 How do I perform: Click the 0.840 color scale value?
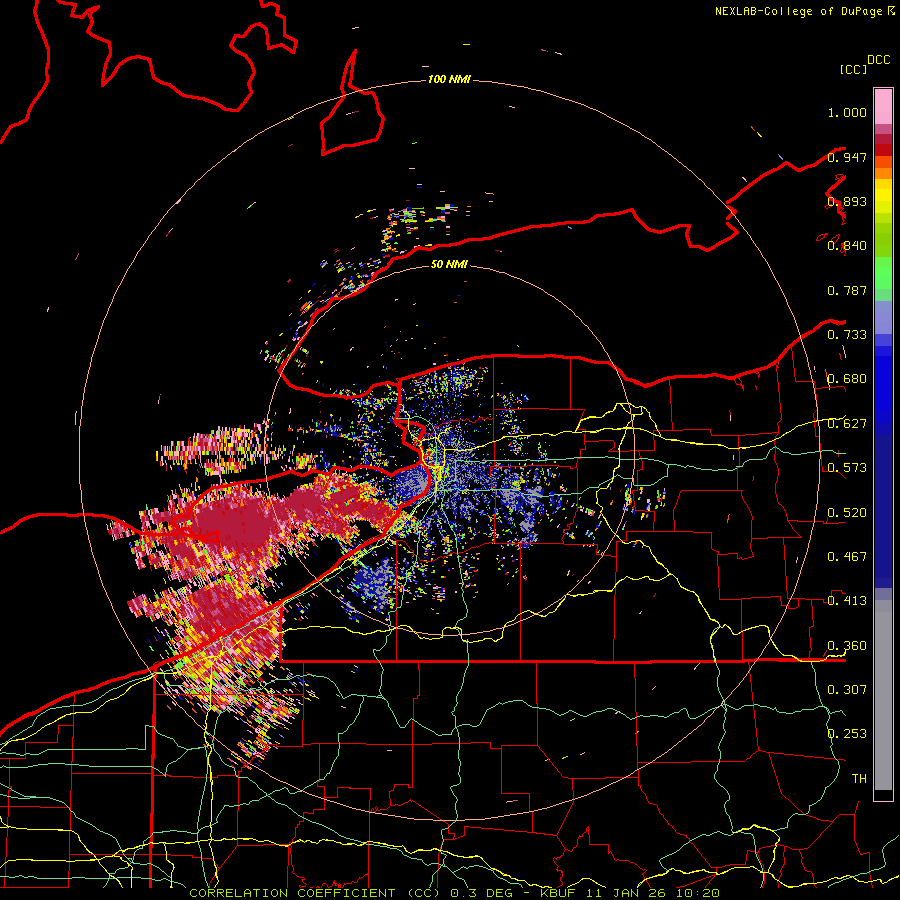(x=847, y=246)
